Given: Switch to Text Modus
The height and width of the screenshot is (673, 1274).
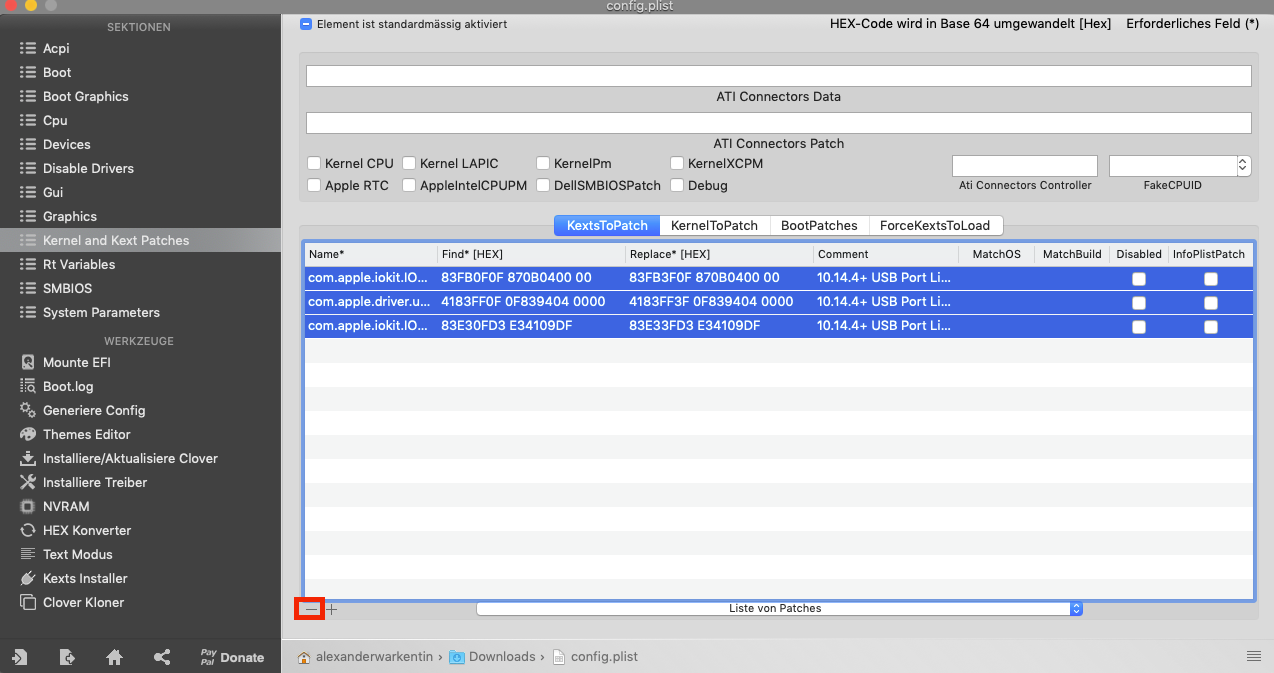Looking at the screenshot, I should tap(78, 554).
